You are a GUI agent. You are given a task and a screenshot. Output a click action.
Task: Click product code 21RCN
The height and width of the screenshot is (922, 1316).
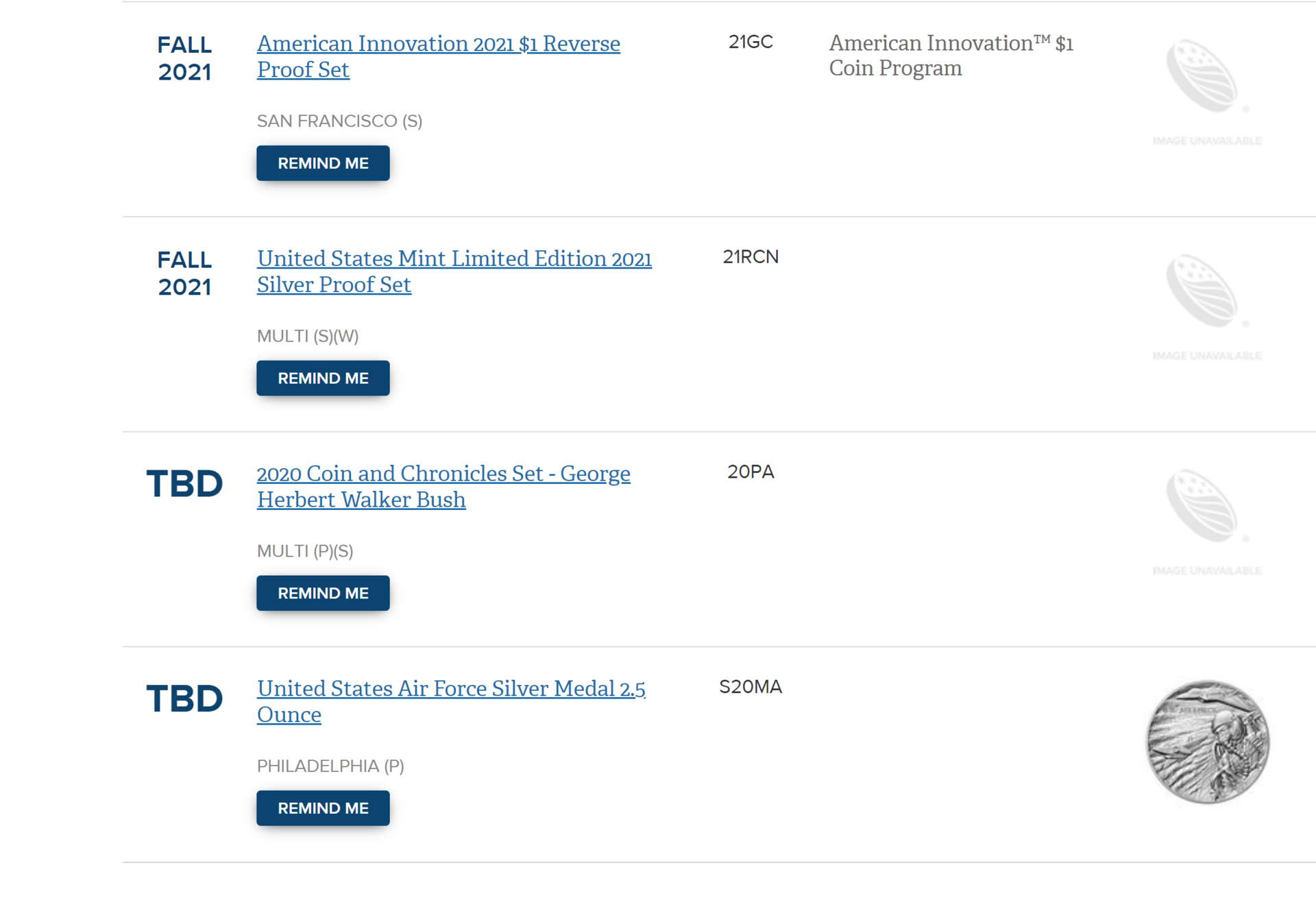coord(751,257)
